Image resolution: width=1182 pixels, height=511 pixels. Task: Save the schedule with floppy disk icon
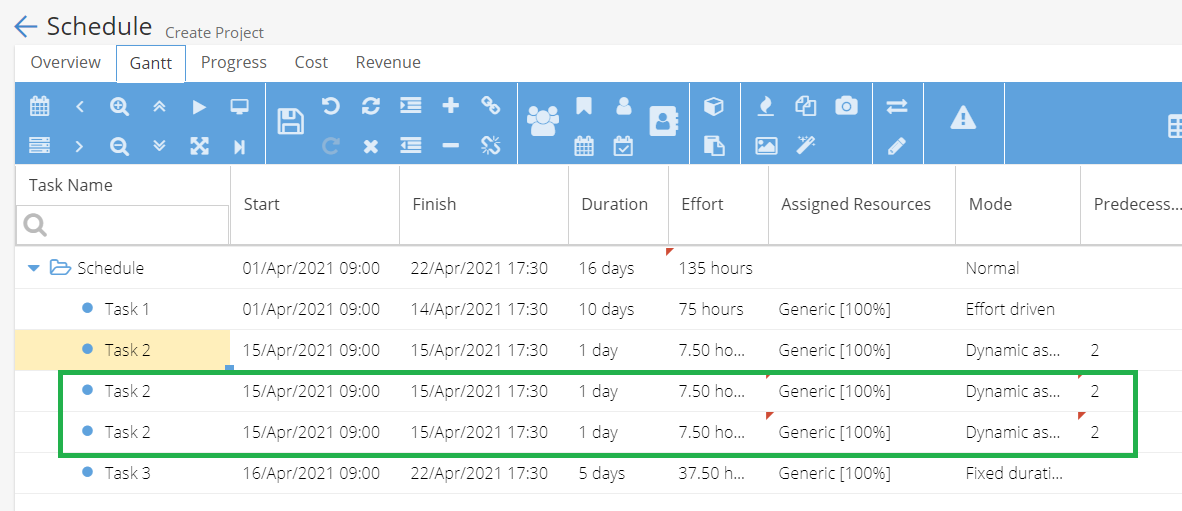click(x=291, y=121)
